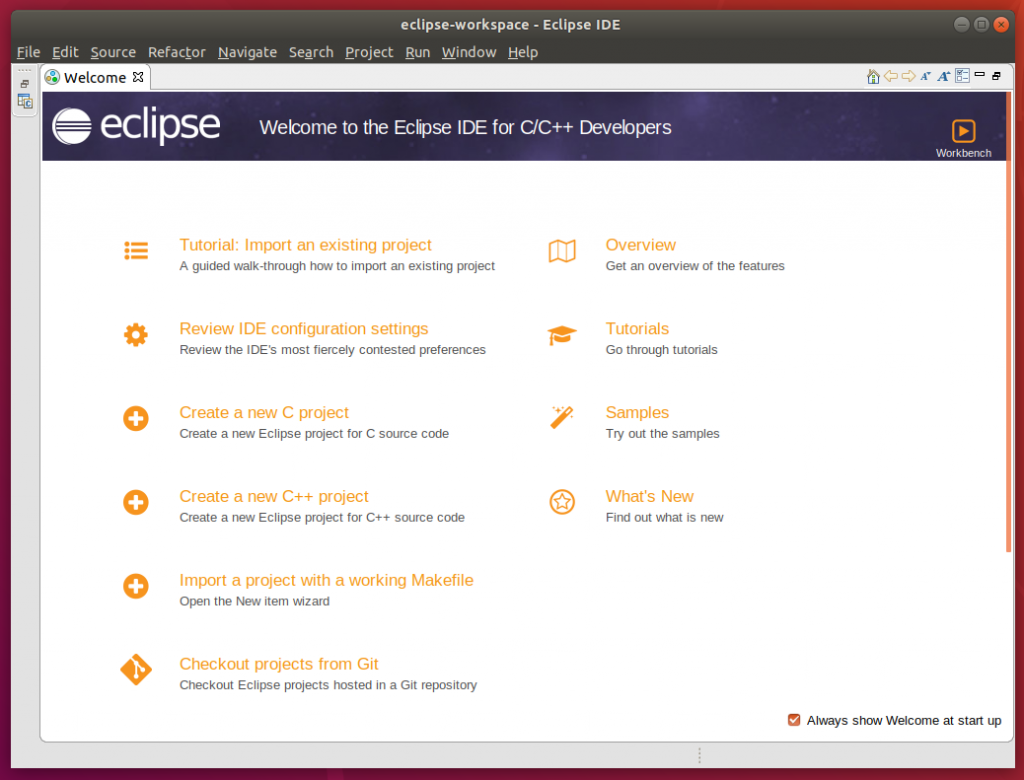Click text 'Find out what is new'
The height and width of the screenshot is (780, 1024).
pos(664,517)
